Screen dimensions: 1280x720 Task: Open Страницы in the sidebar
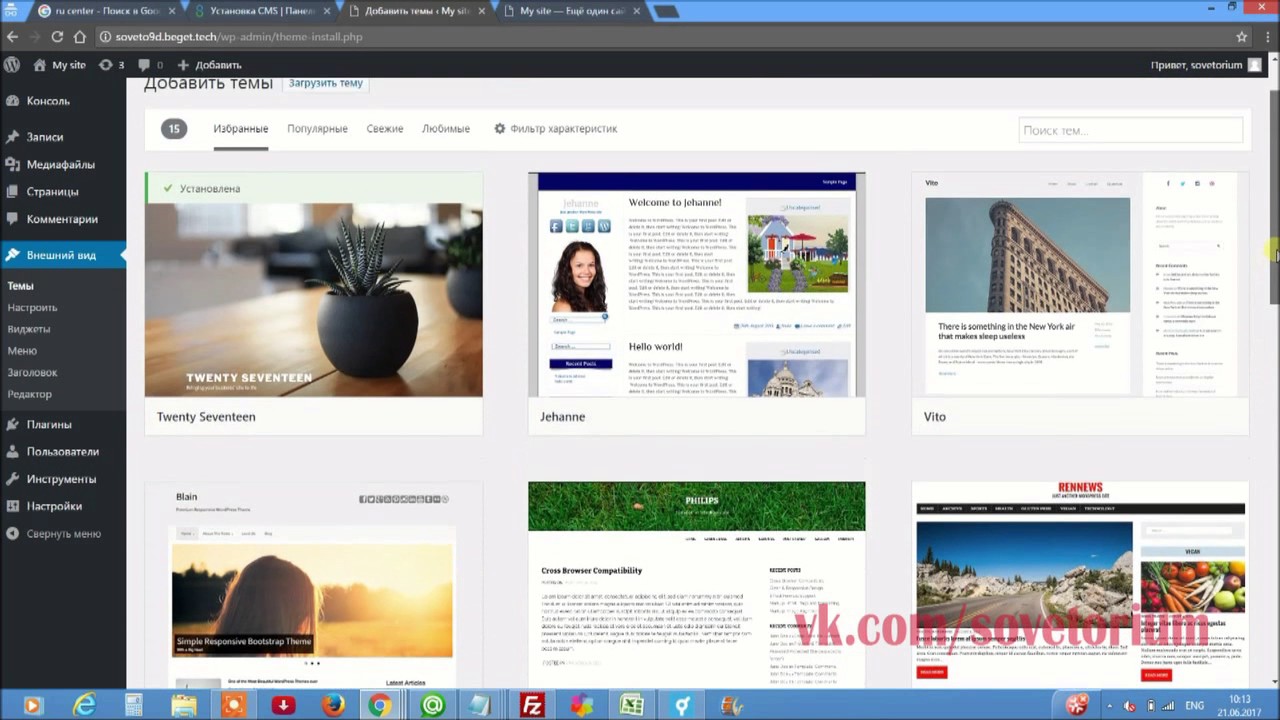point(63,191)
